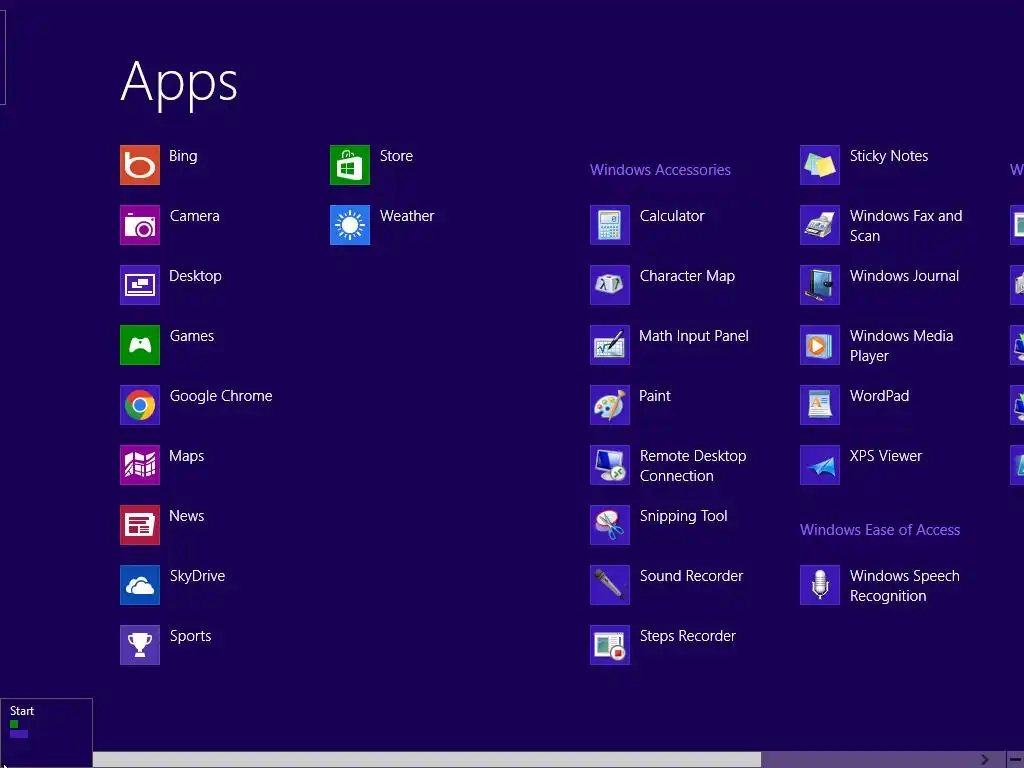Click the WordPad text label
The image size is (1024, 768).
tap(879, 396)
